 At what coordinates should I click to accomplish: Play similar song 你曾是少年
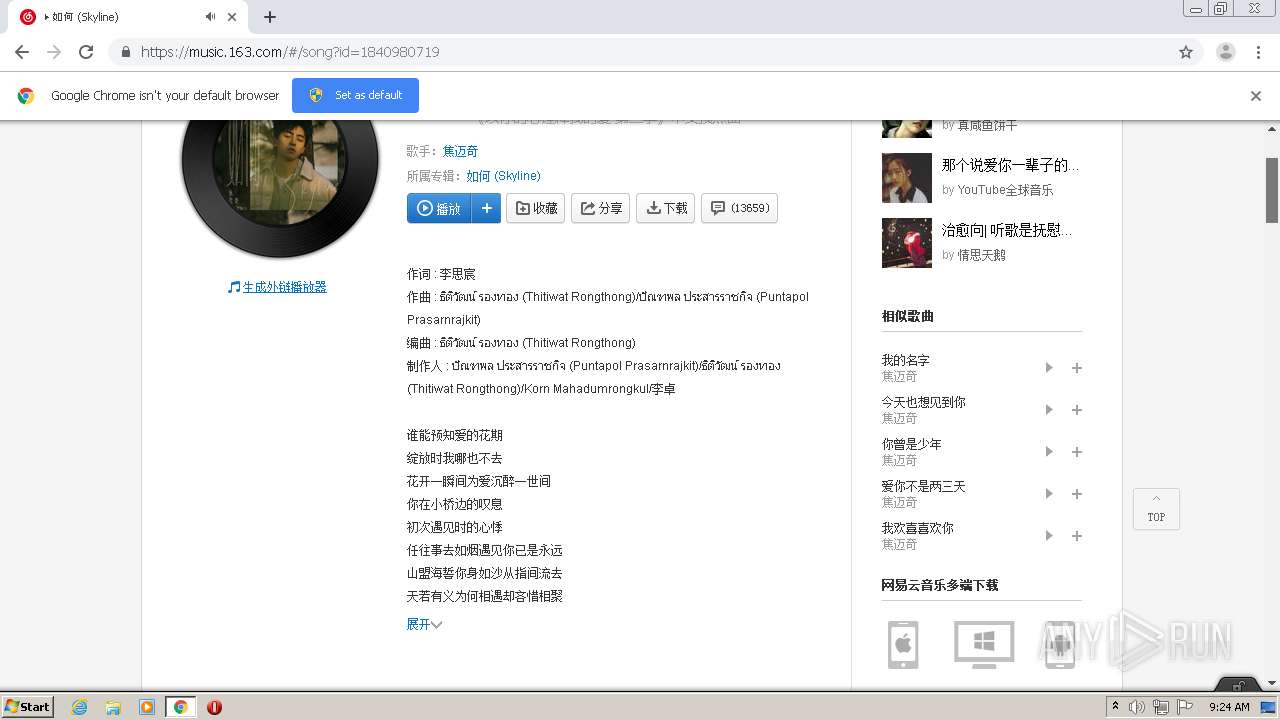[1049, 452]
